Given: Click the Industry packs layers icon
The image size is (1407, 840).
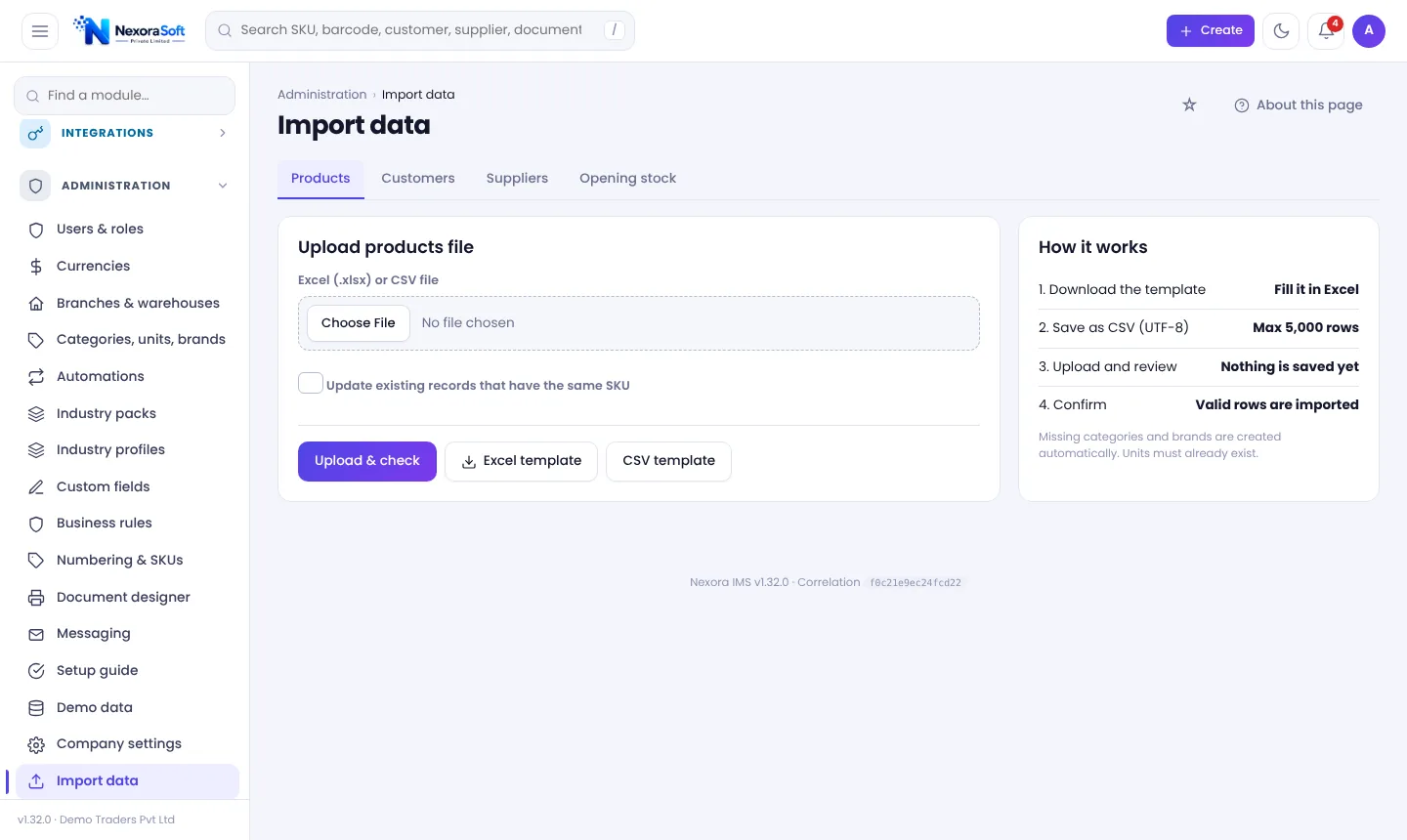Looking at the screenshot, I should pyautogui.click(x=36, y=413).
